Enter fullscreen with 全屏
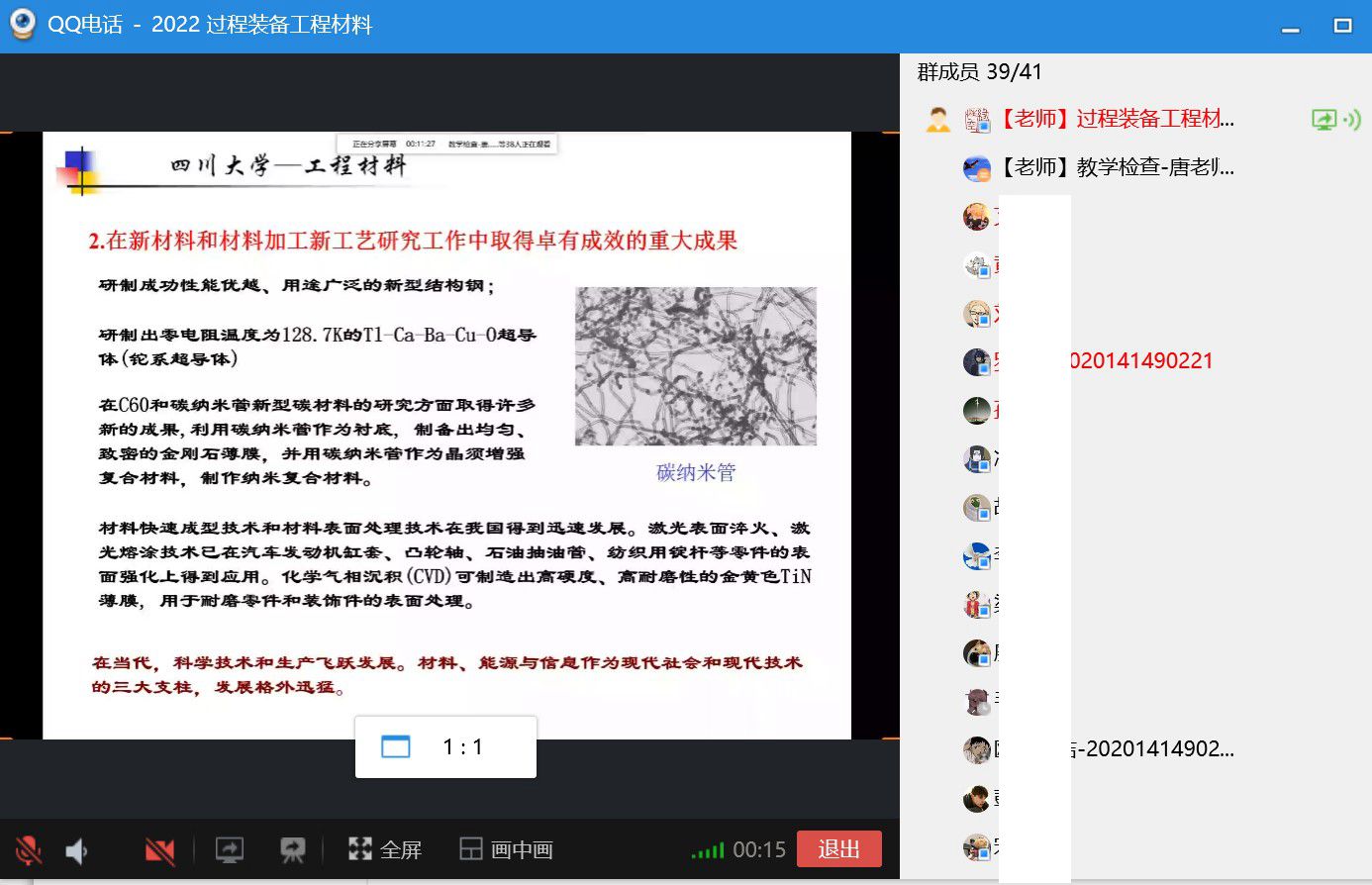 click(385, 849)
